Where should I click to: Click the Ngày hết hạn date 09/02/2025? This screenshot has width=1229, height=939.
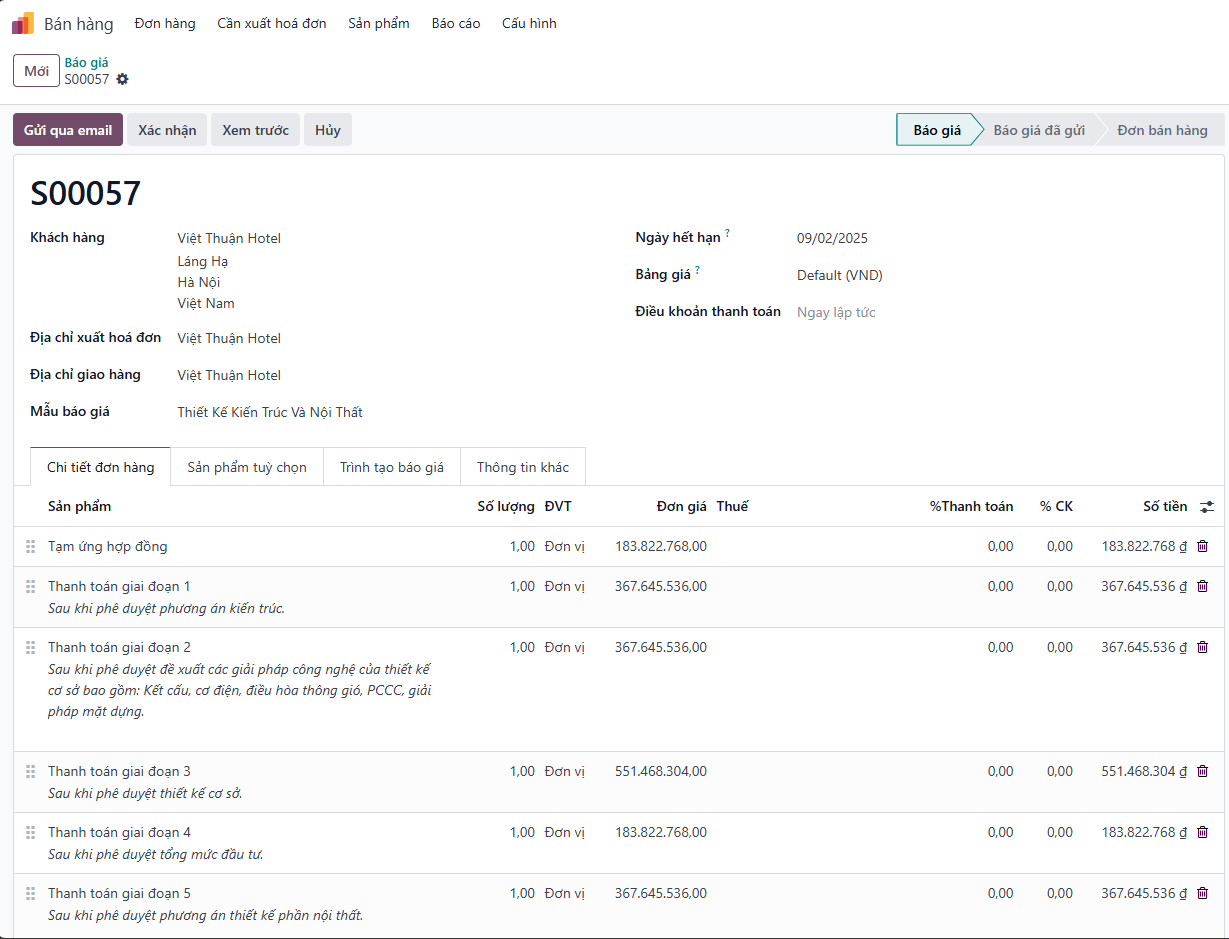[832, 238]
